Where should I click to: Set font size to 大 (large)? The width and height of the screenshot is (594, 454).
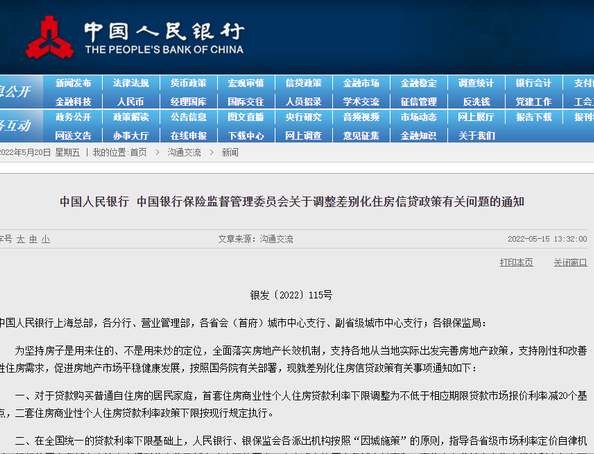tap(20, 239)
